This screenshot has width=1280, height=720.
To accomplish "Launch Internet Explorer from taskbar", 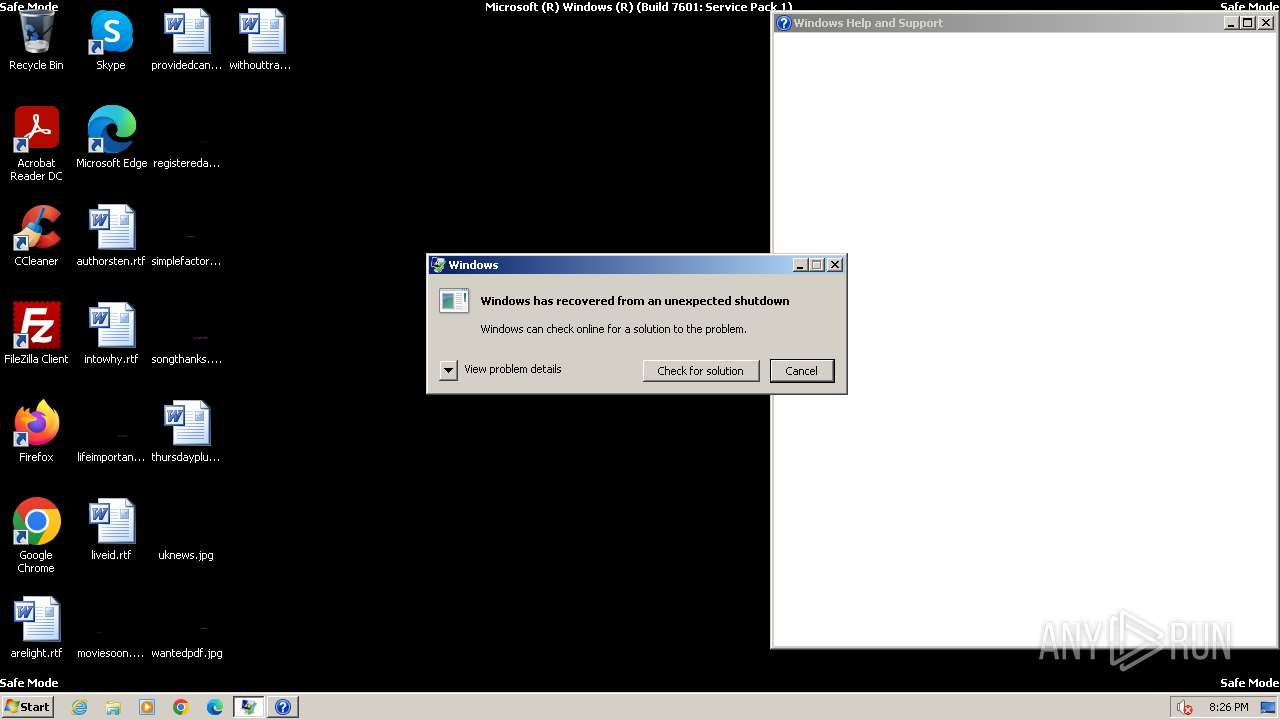I will [x=79, y=707].
